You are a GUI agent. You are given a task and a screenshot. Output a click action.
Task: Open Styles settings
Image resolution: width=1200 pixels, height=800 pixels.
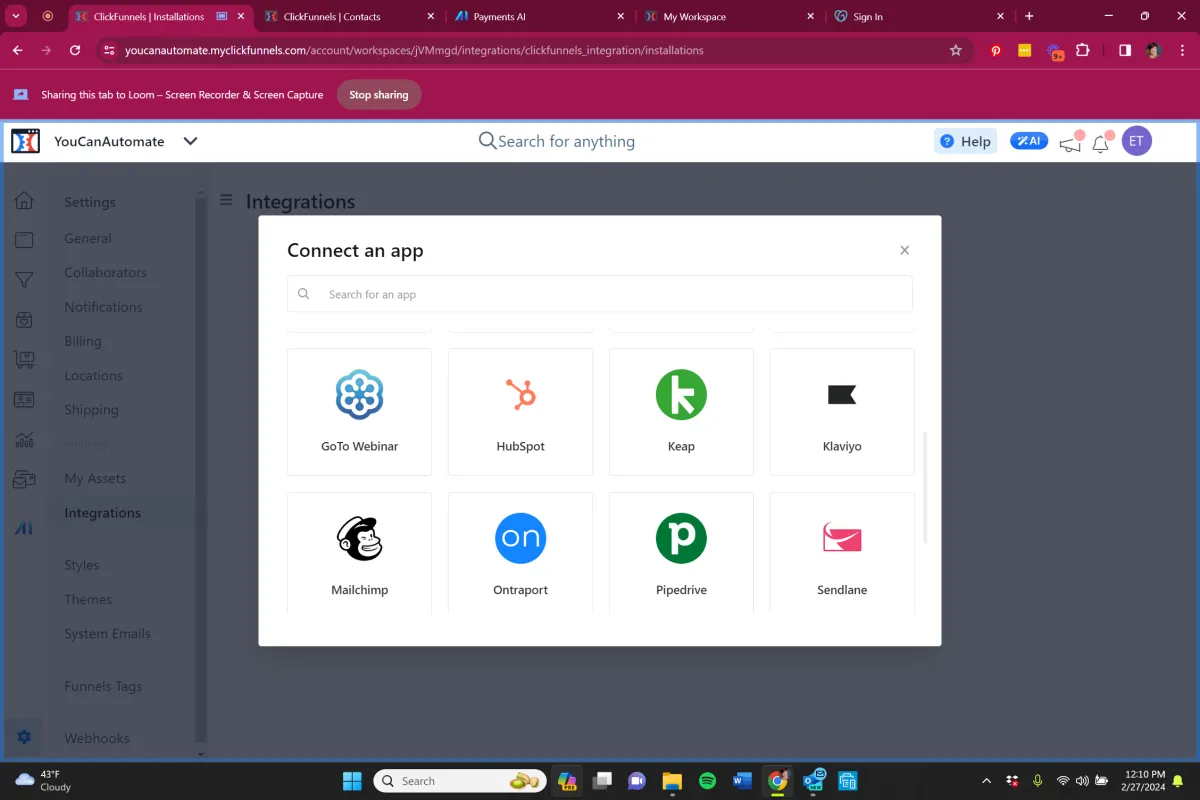click(82, 565)
